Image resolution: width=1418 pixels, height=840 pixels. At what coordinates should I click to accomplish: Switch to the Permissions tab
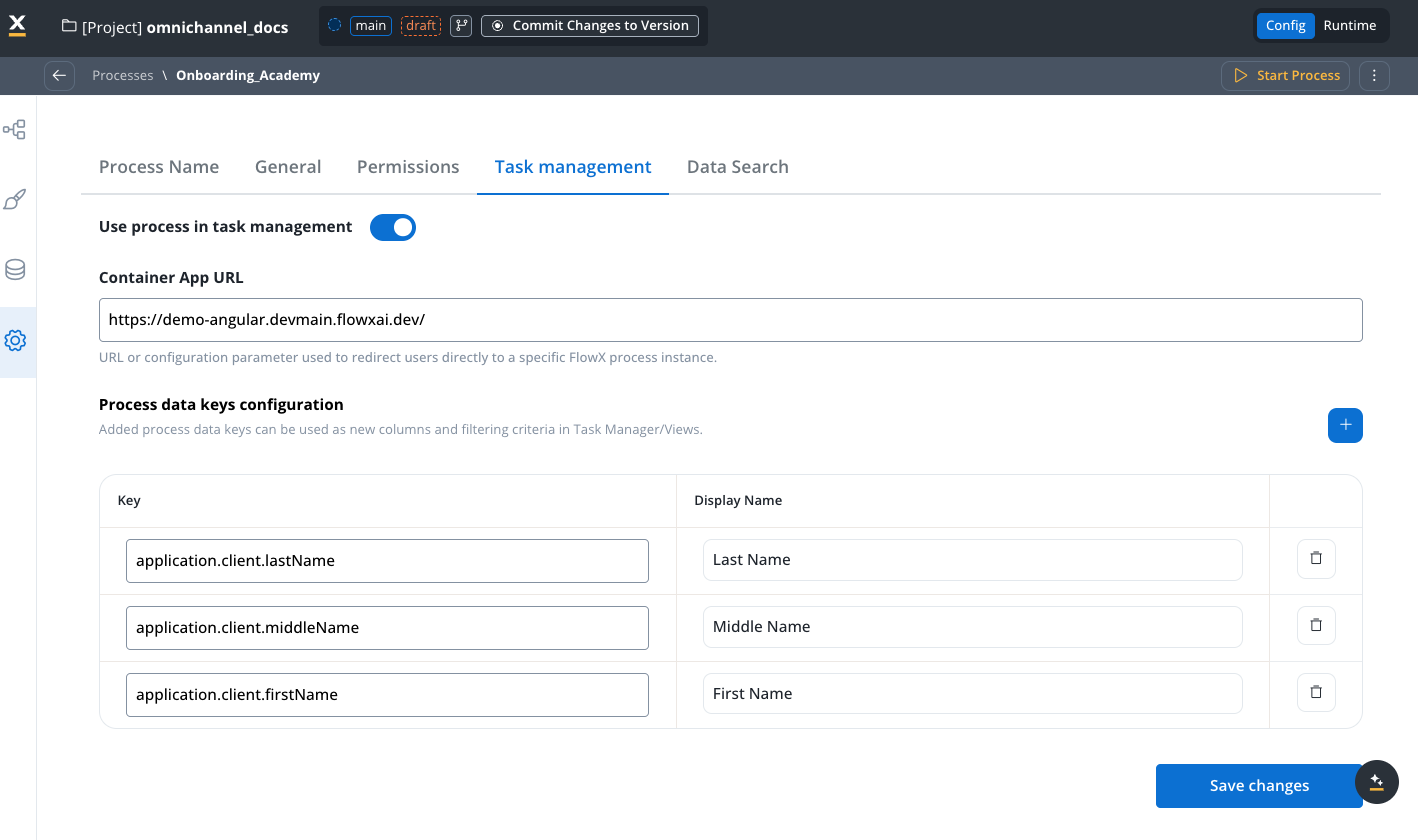click(407, 166)
